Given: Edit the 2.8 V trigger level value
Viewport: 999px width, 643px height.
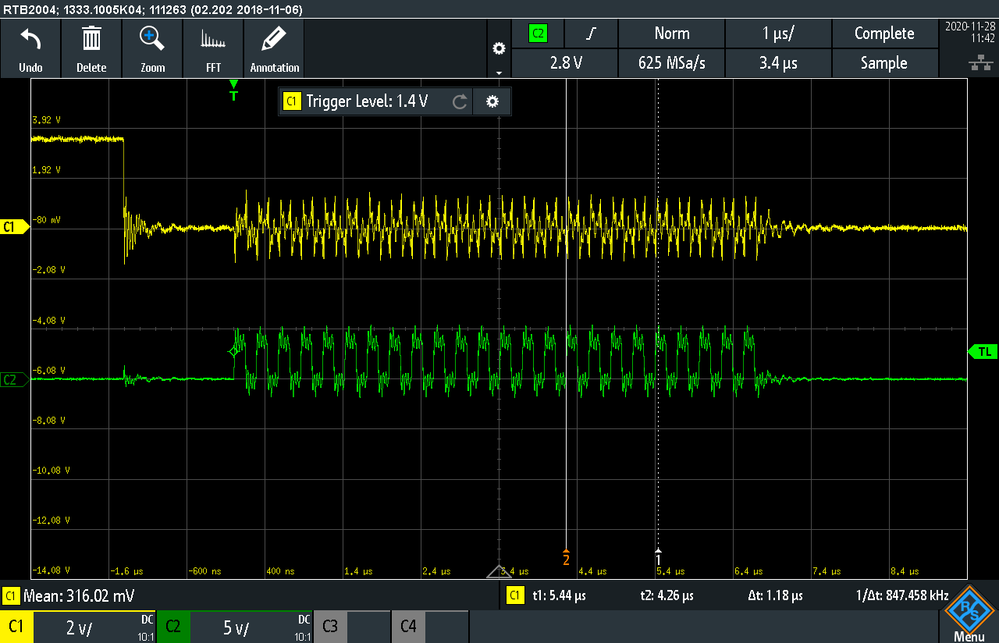Looking at the screenshot, I should pyautogui.click(x=565, y=63).
